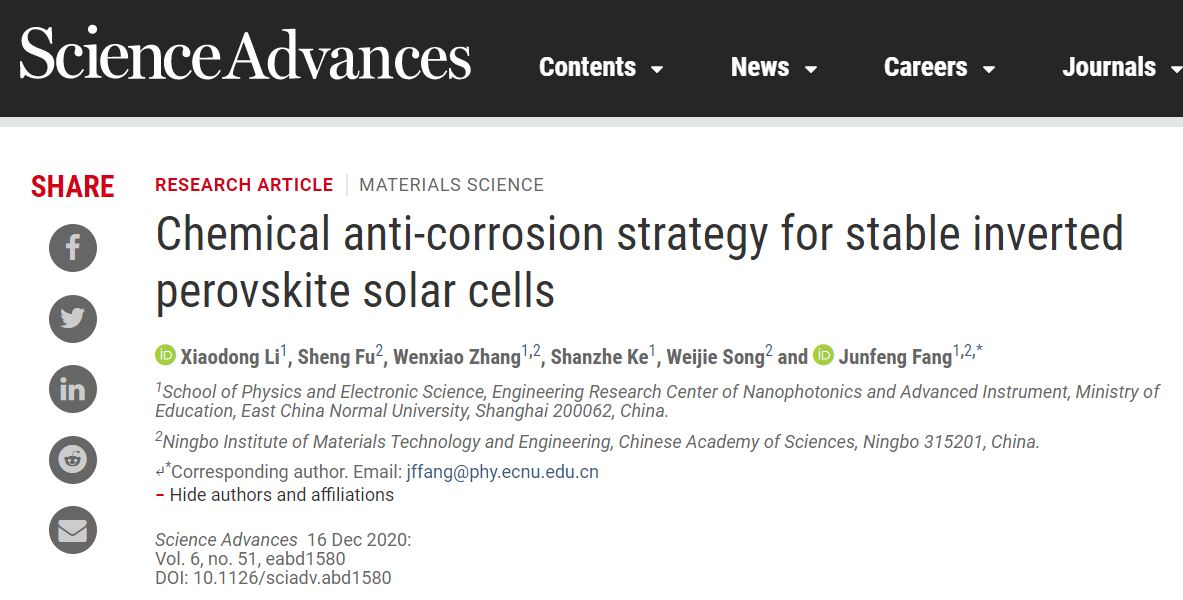Click author Weijie Song's name
The height and width of the screenshot is (600, 1183).
point(715,357)
